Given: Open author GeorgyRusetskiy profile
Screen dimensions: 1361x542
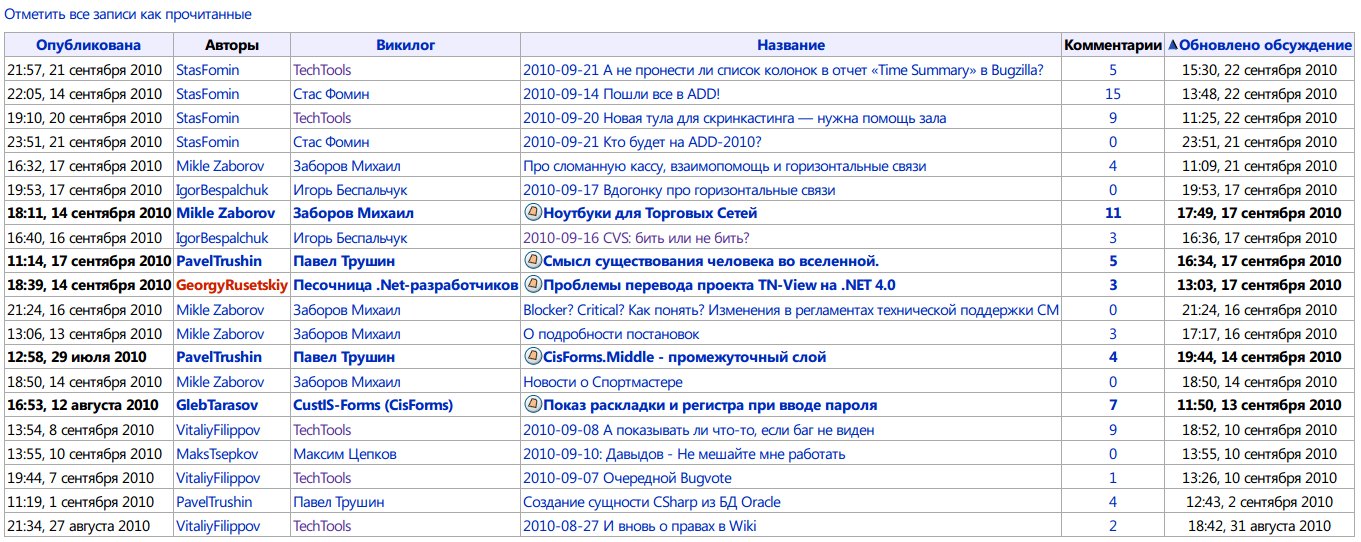Looking at the screenshot, I should (x=231, y=285).
